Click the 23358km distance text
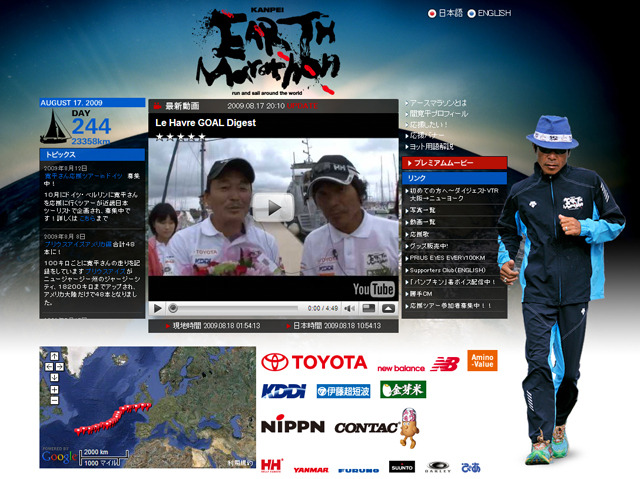Viewport: 640px width, 479px height. click(91, 141)
